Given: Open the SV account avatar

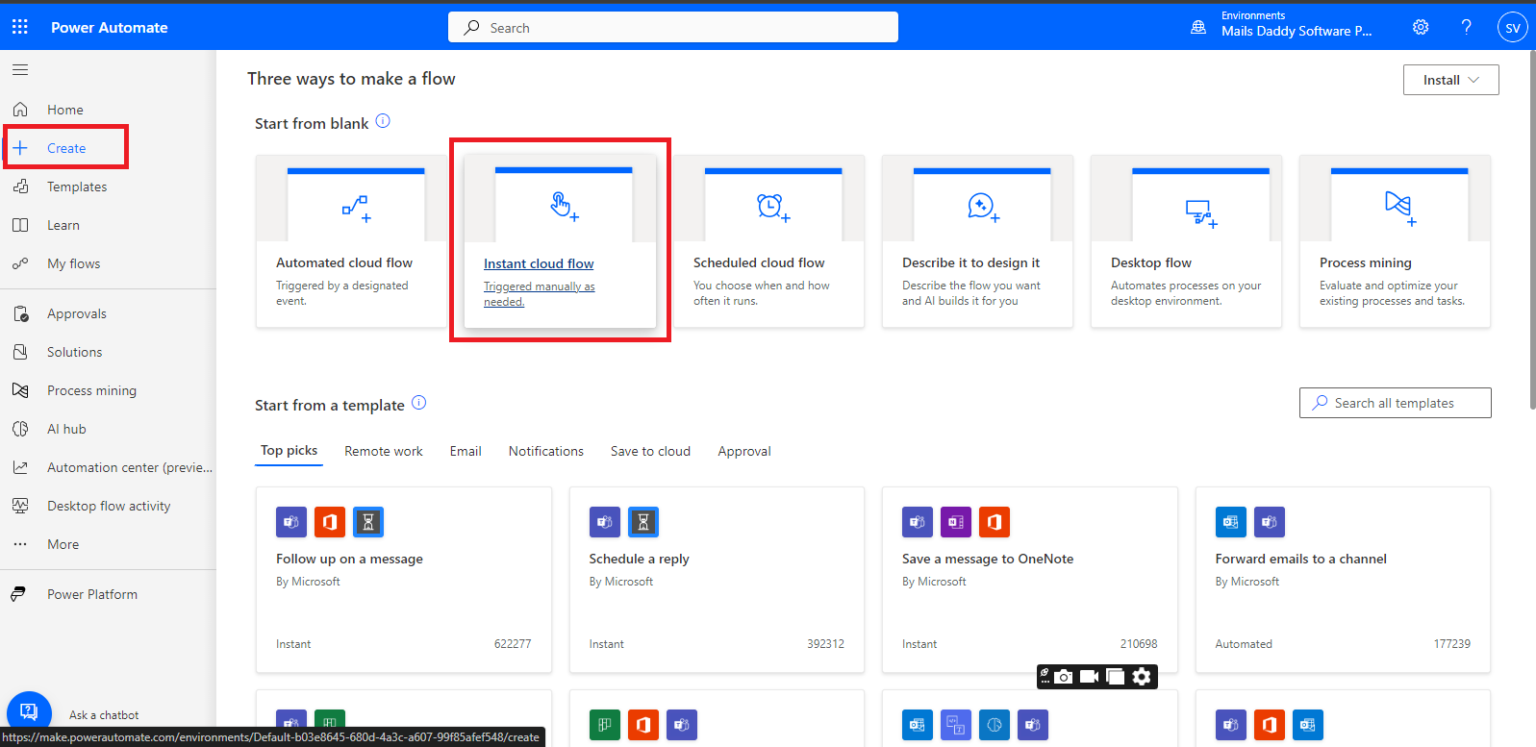Looking at the screenshot, I should click(x=1513, y=28).
